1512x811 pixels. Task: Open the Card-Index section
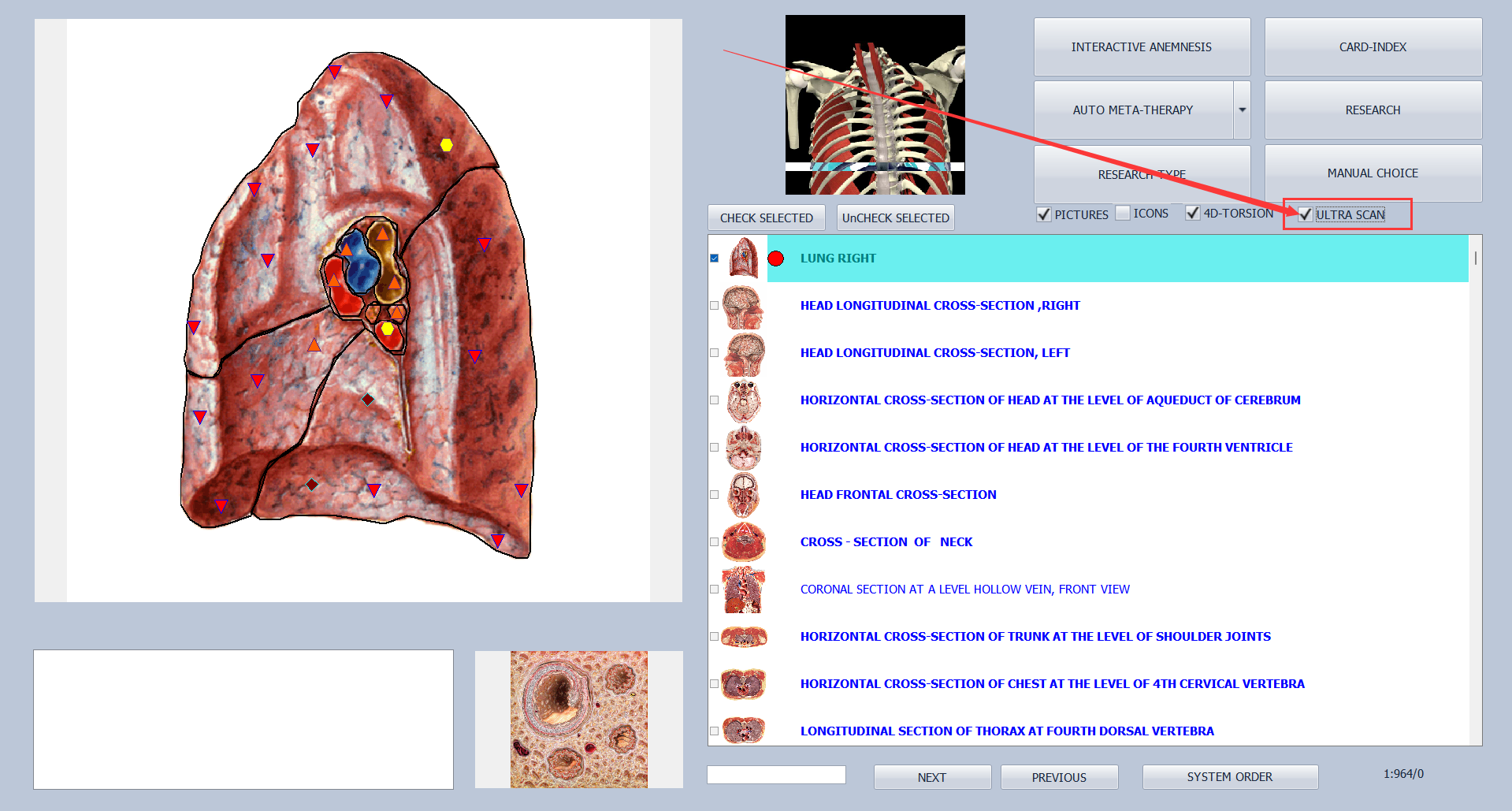click(x=1373, y=47)
